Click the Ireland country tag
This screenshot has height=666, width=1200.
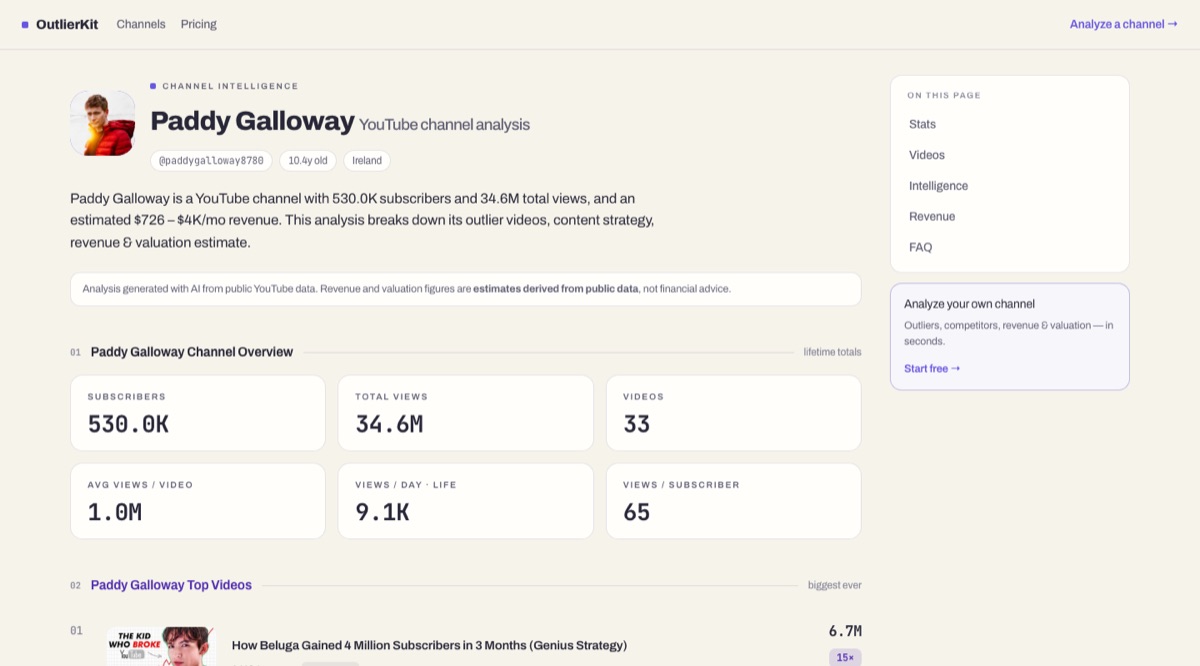tap(367, 160)
